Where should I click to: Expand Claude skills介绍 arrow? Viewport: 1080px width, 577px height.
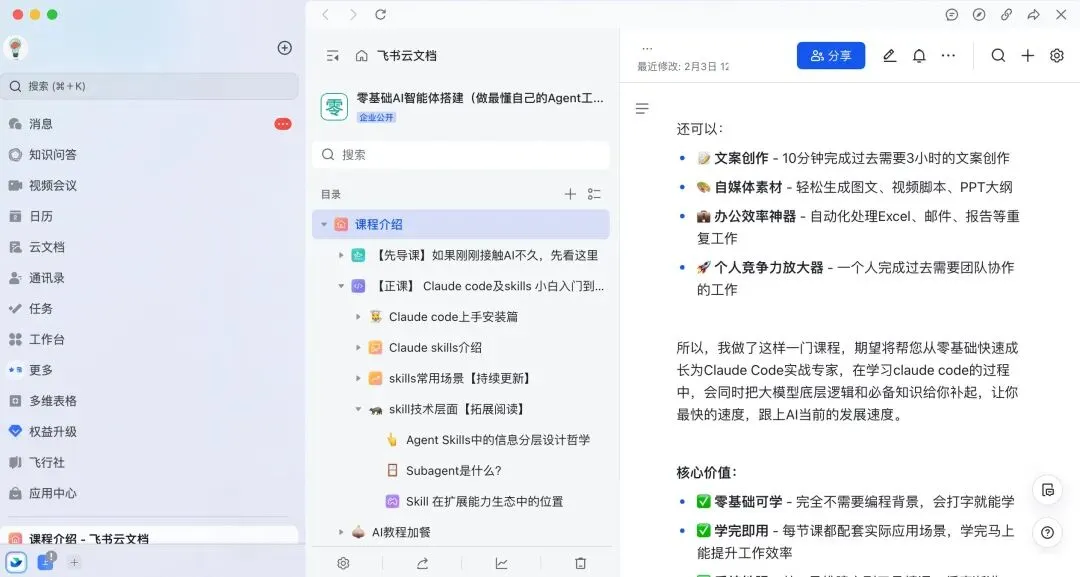click(358, 348)
